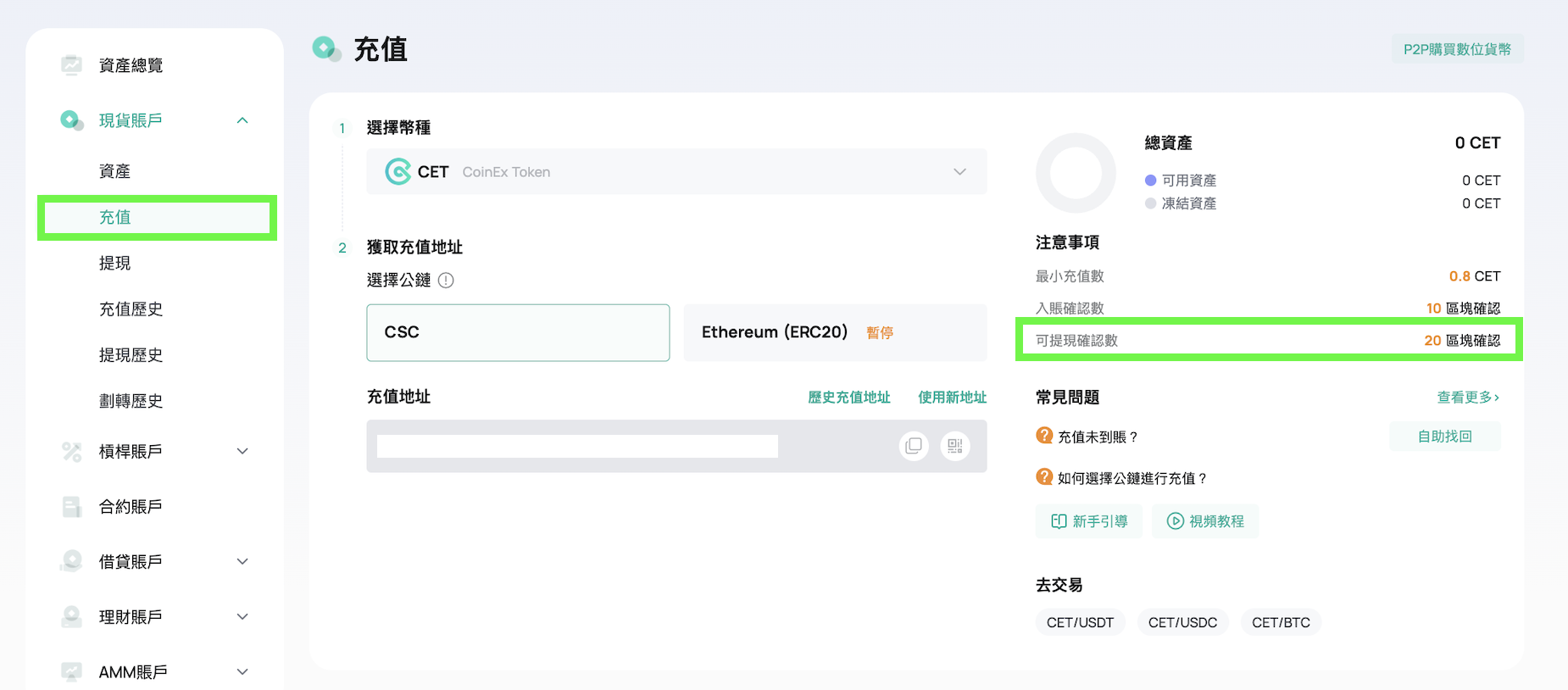Click the play icon in 視頻教程 button
Screen dimensions: 1568x690
pos(1176,521)
